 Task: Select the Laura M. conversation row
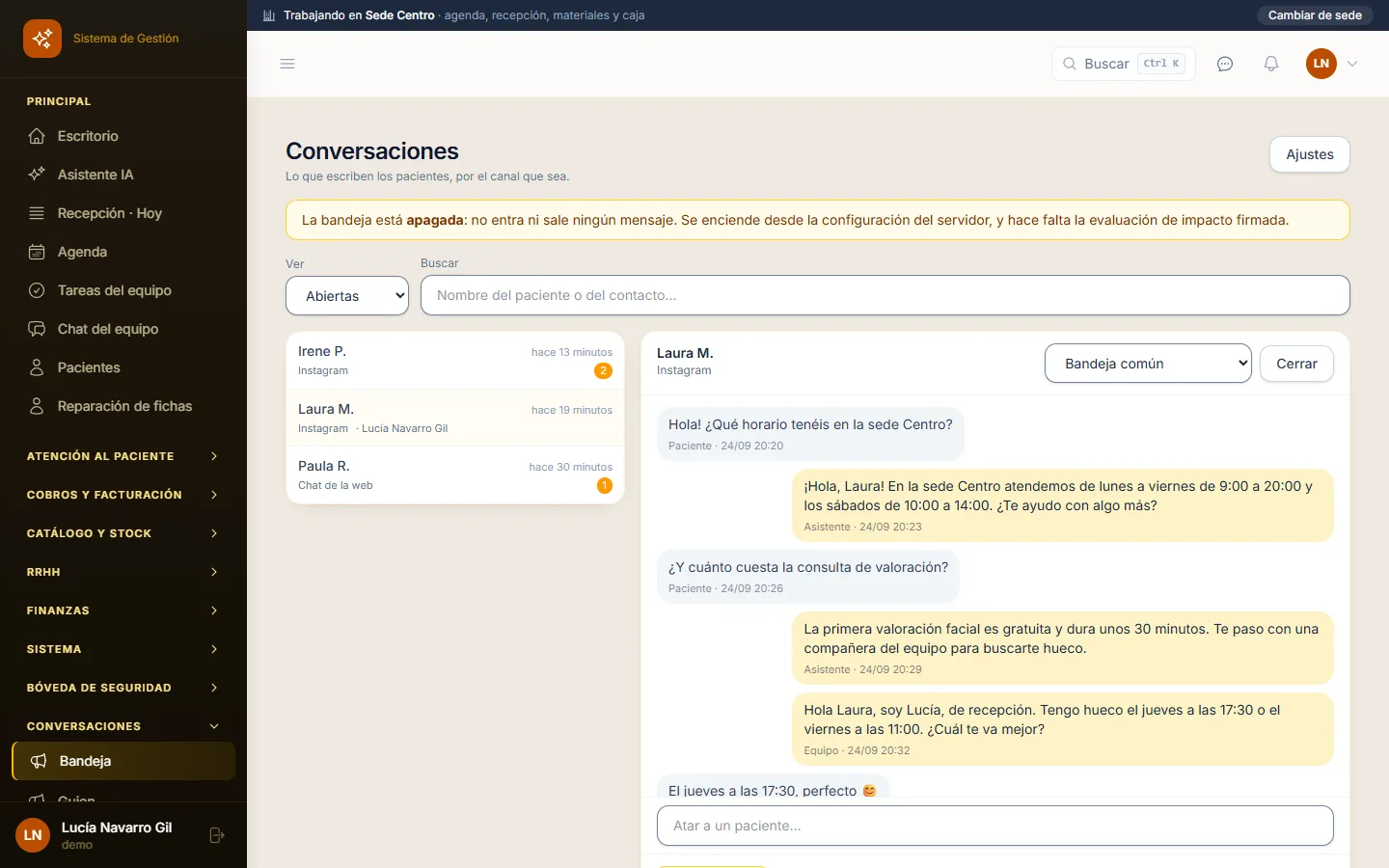pyautogui.click(x=455, y=419)
